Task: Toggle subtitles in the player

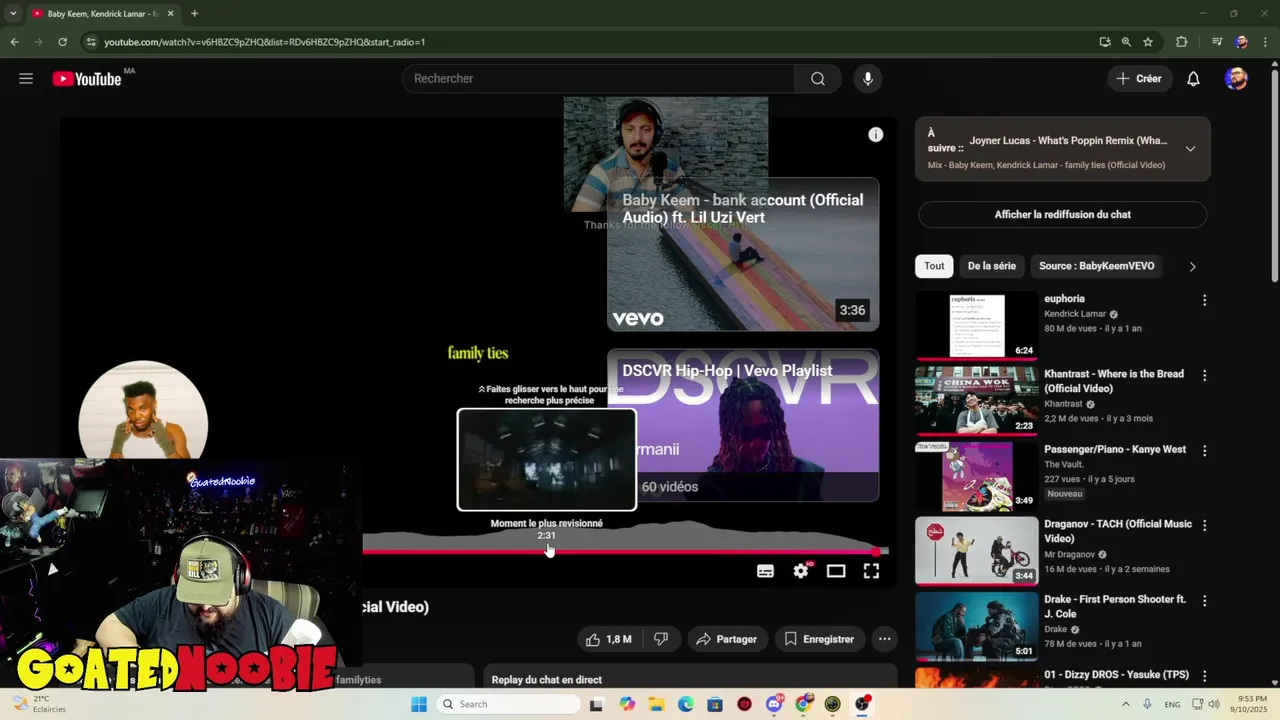Action: (x=765, y=571)
